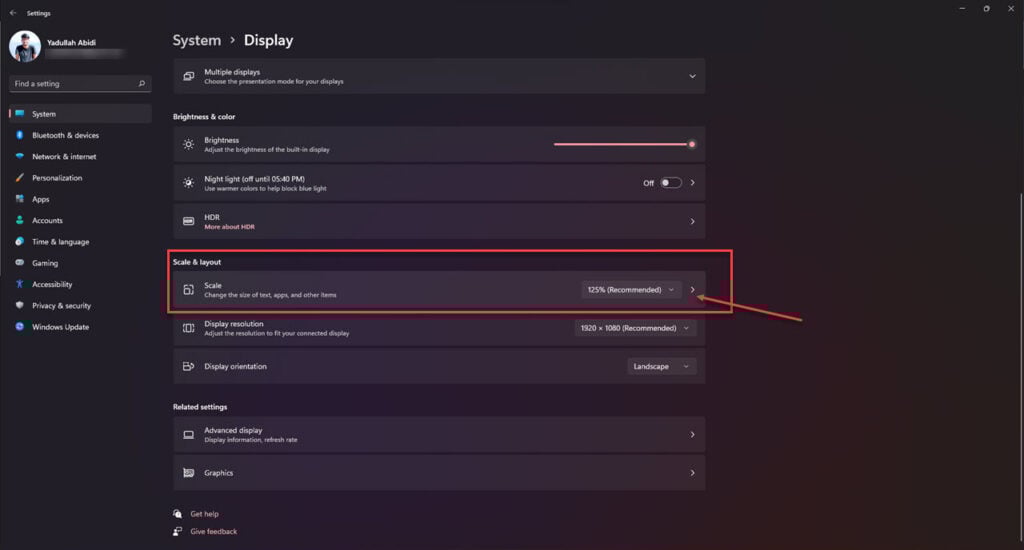Toggle the Night light switch
This screenshot has height=550, width=1024.
click(671, 183)
